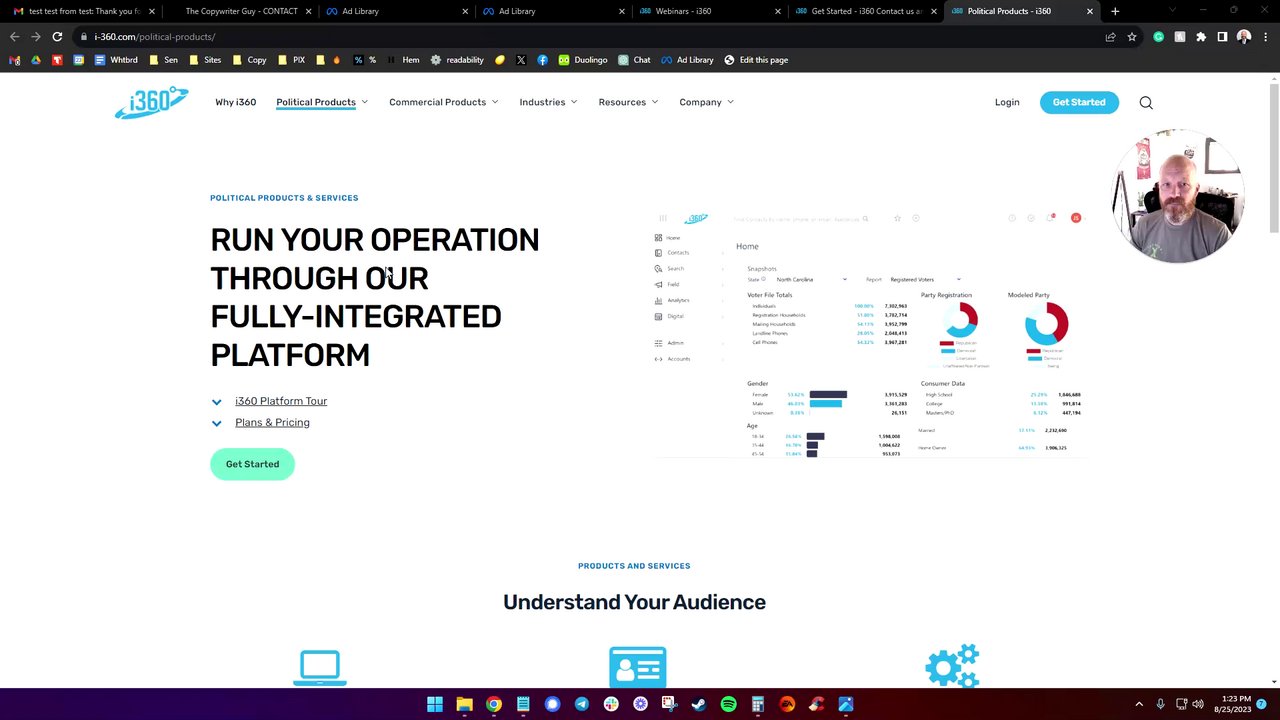Open Chrome's three-dot menu

pos(1265,37)
